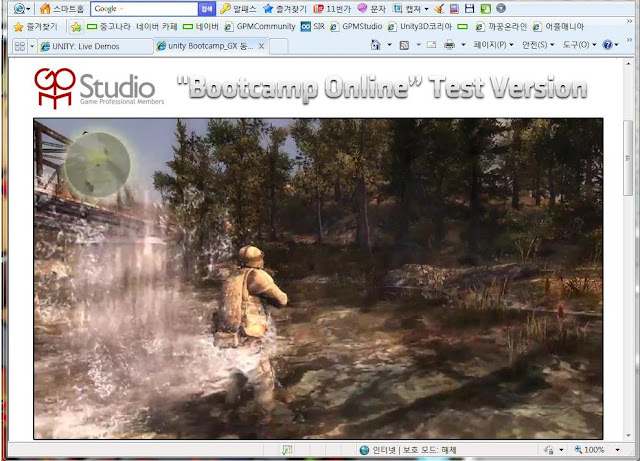Click the 100% zoom level button
640x461 pixels.
589,450
